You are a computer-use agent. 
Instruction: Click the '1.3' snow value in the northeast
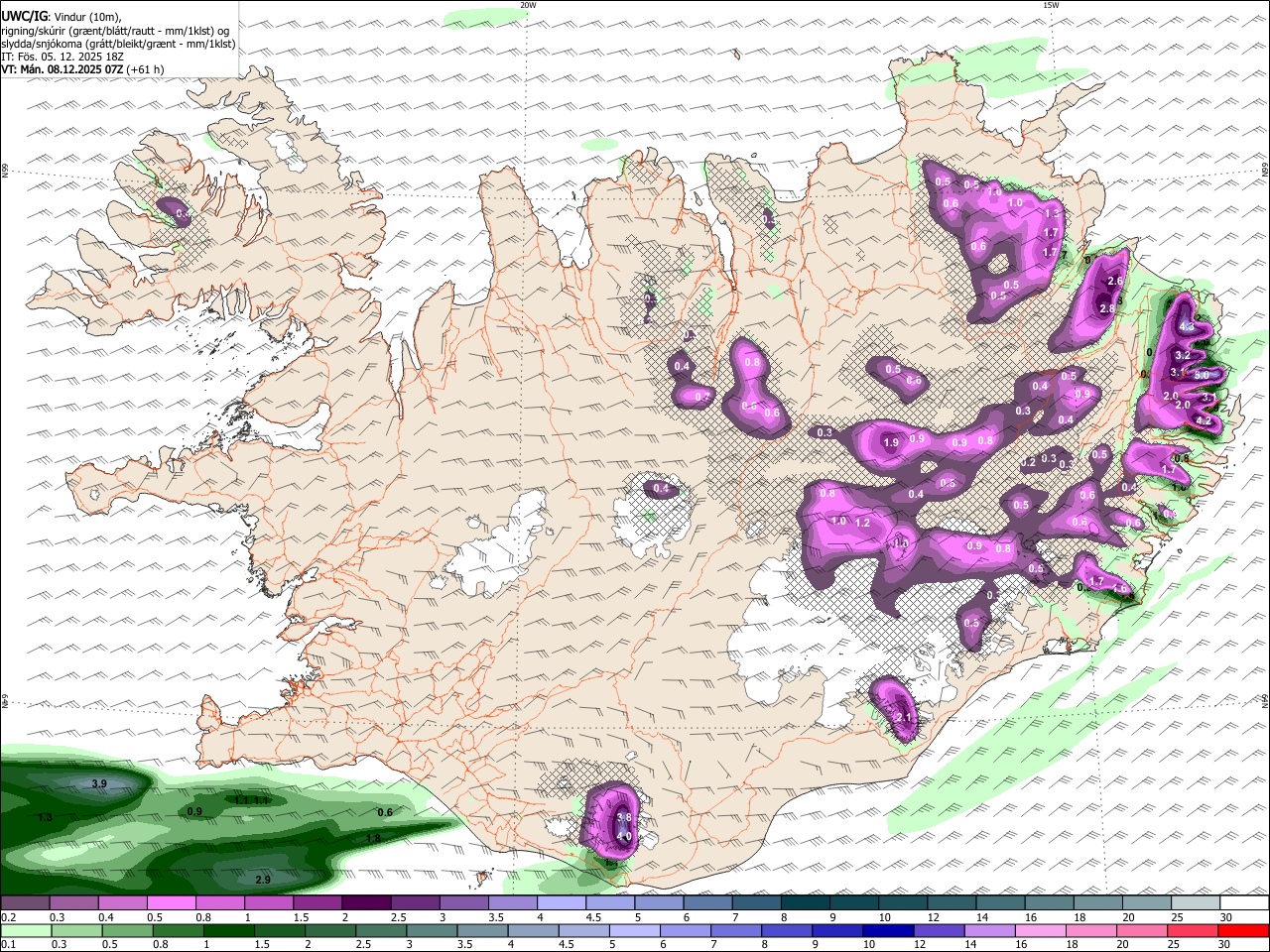click(1053, 213)
